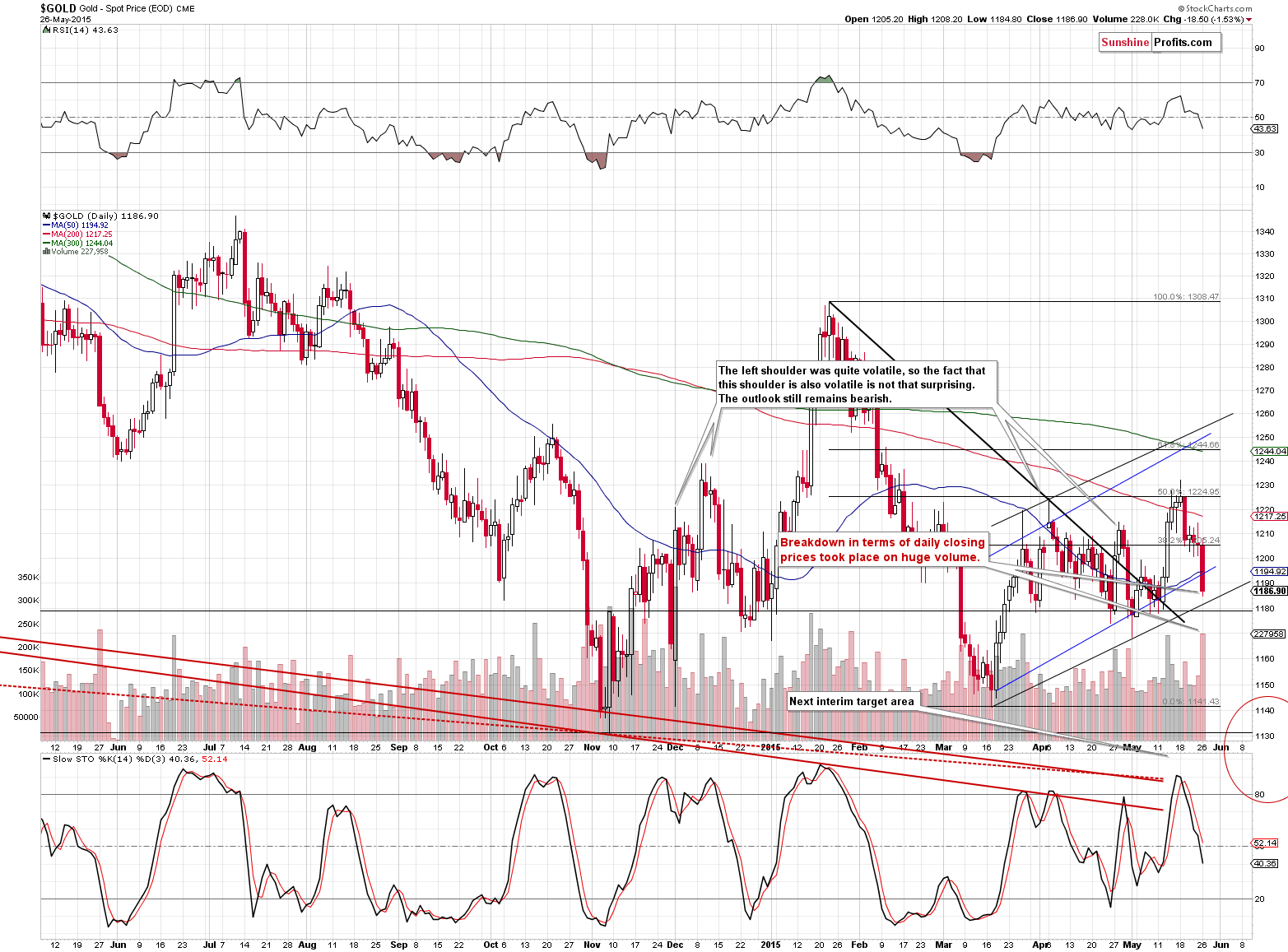Select the RSI(14) 43.63 indicator label
The width and height of the screenshot is (1288, 952).
(79, 30)
